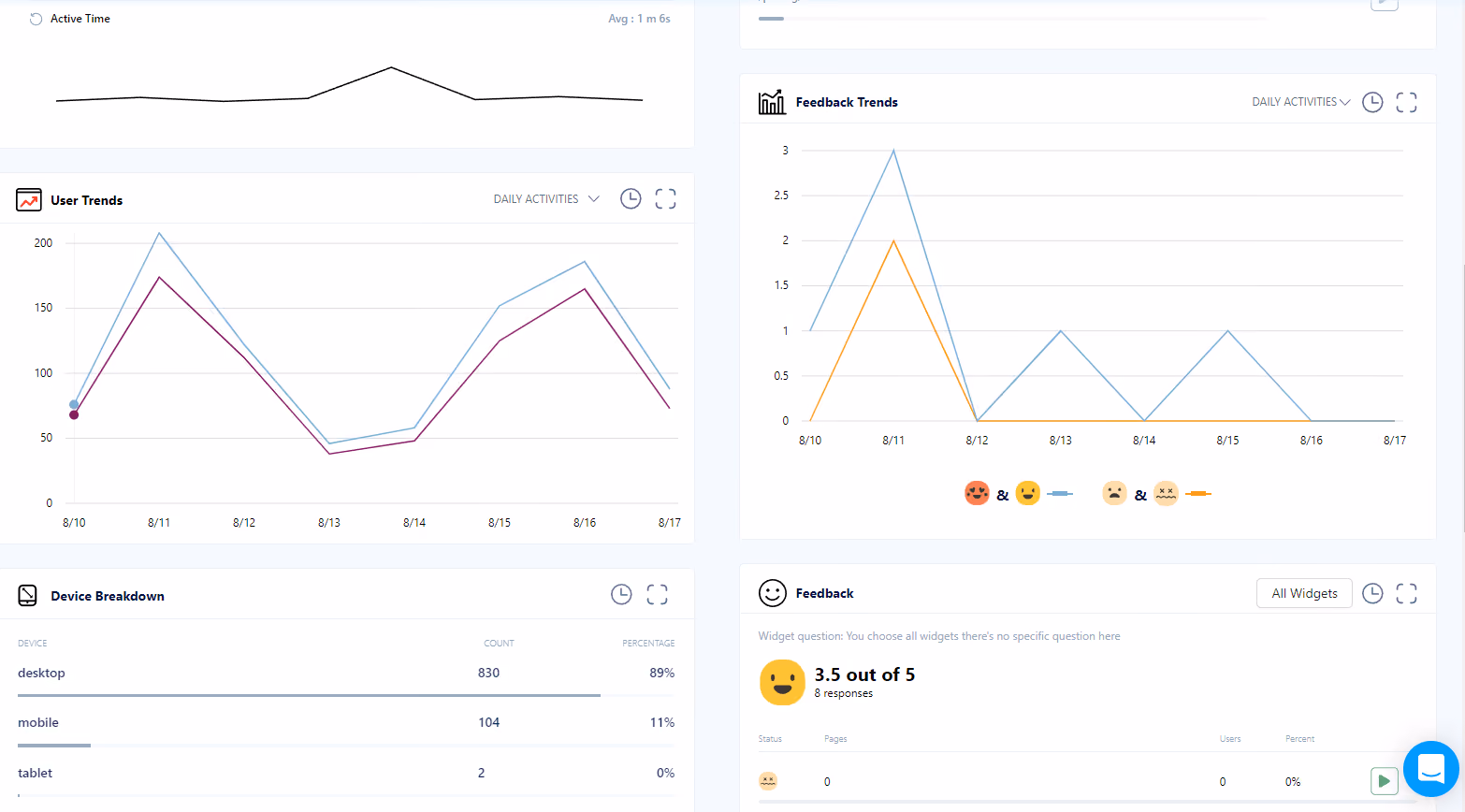The width and height of the screenshot is (1465, 812).
Task: Open Device Breakdown time range clock
Action: tap(621, 594)
